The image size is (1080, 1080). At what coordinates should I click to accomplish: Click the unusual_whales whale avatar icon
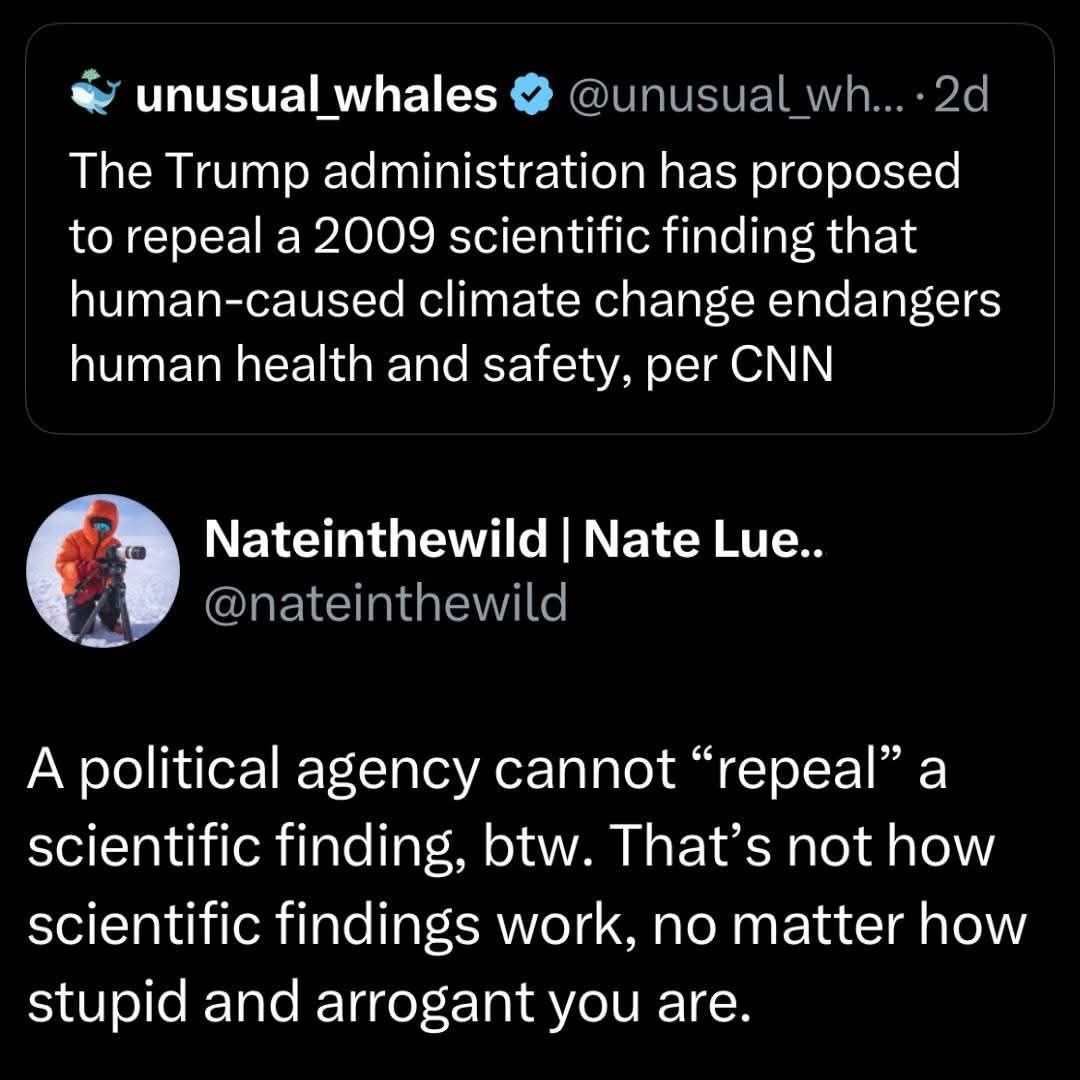coord(95,95)
